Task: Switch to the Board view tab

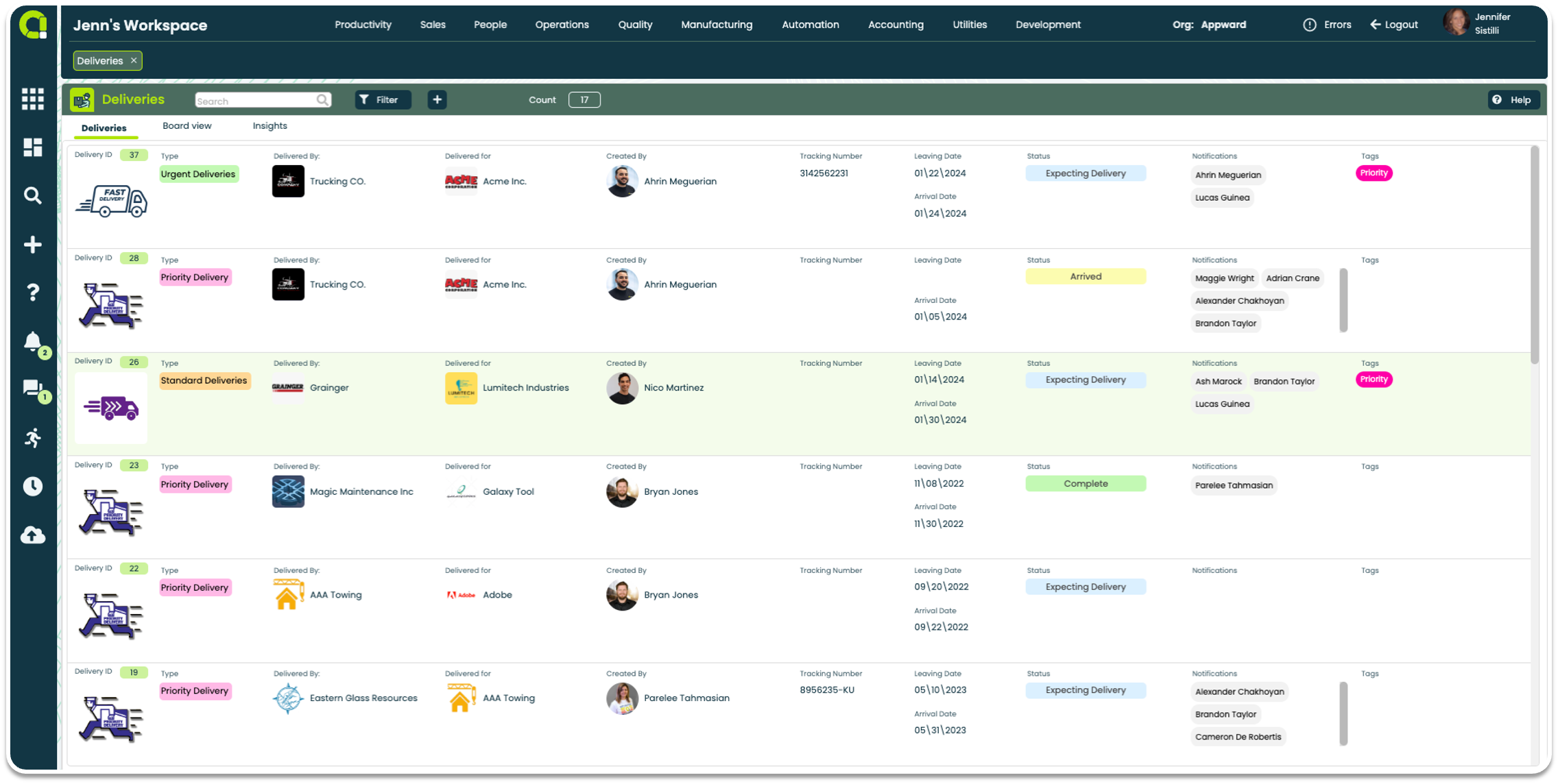Action: click(187, 125)
